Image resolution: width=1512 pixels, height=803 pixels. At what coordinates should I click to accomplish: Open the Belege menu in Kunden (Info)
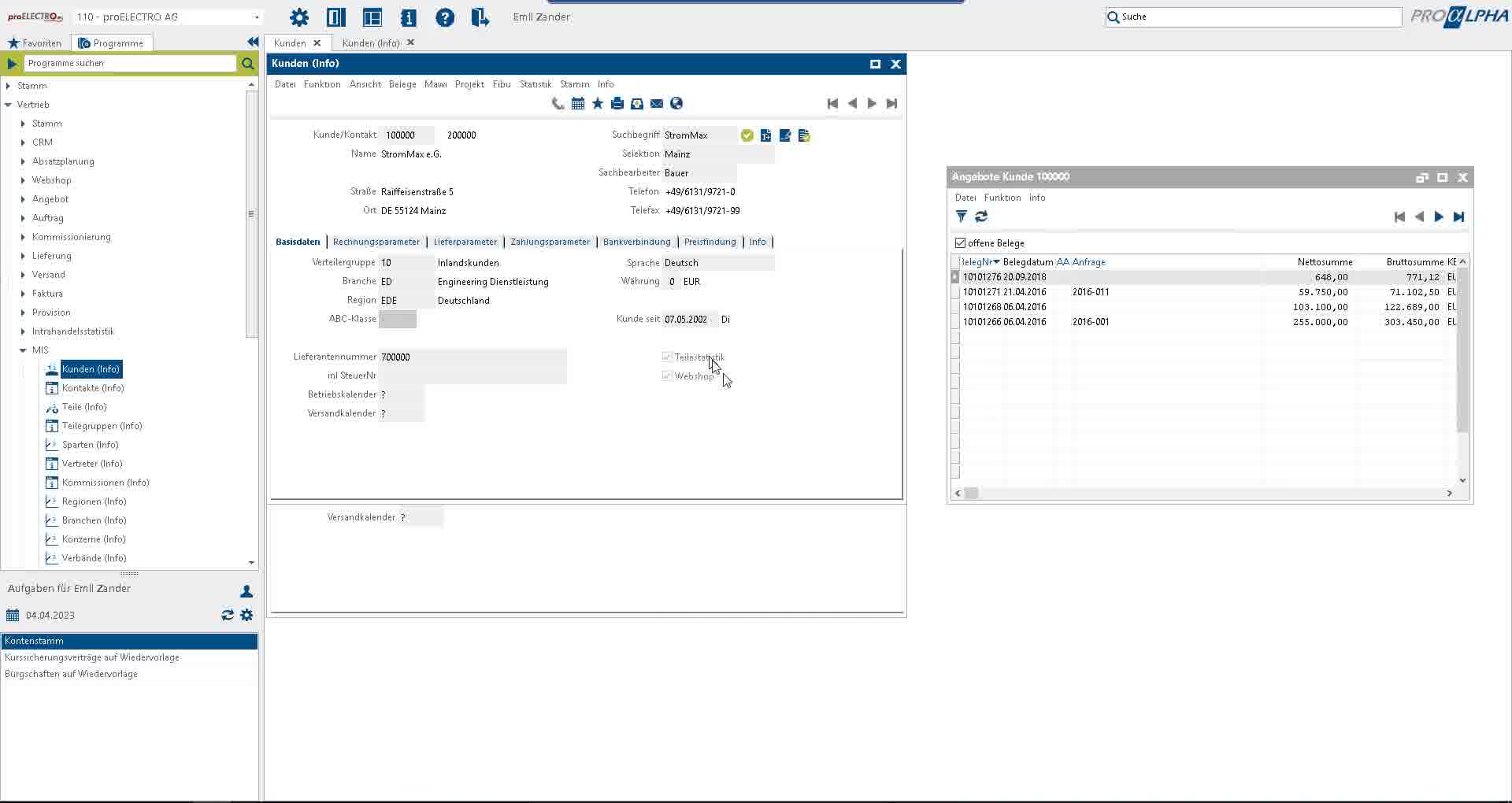(x=402, y=84)
